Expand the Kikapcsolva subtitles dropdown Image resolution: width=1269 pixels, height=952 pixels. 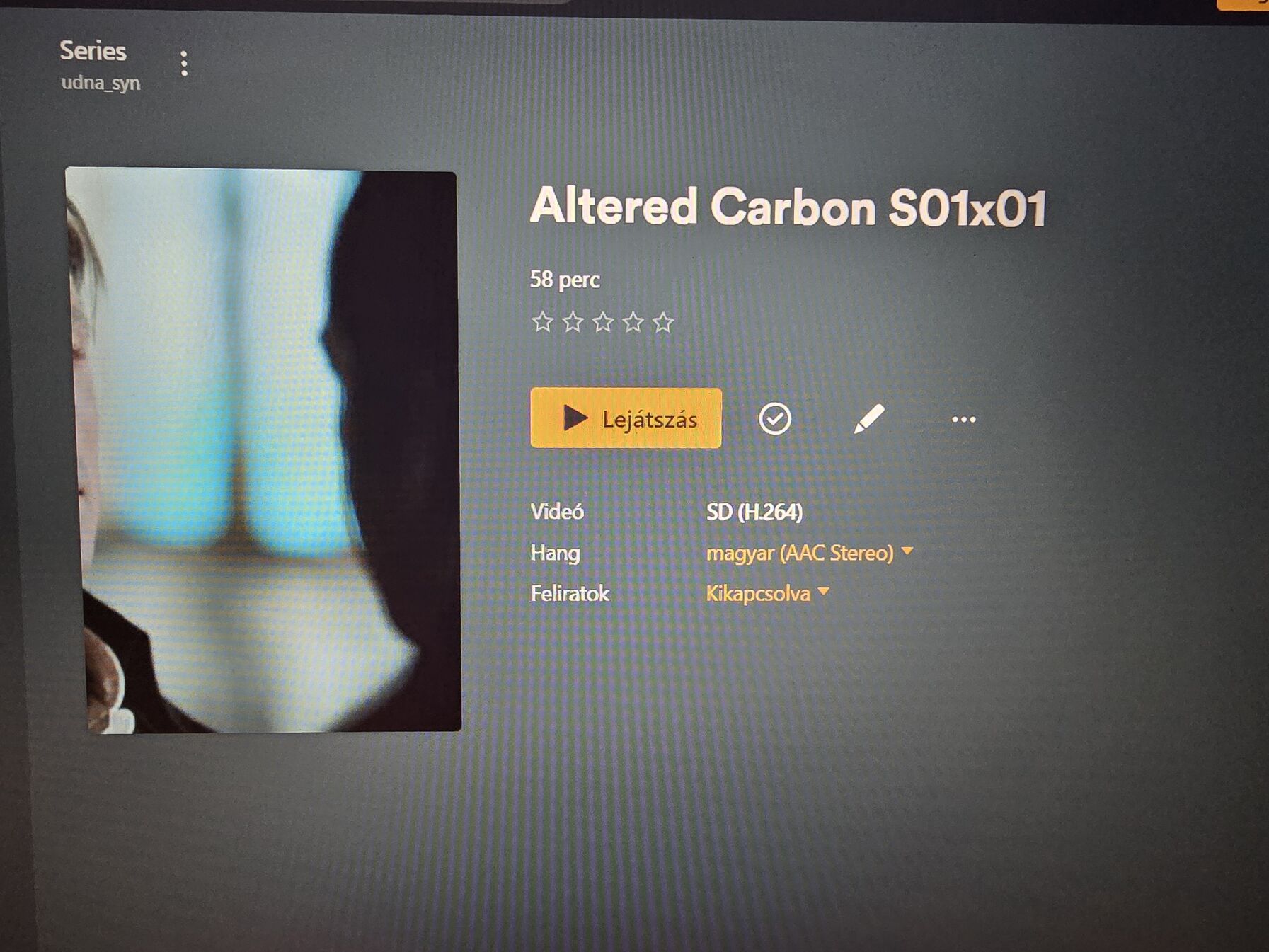[767, 593]
